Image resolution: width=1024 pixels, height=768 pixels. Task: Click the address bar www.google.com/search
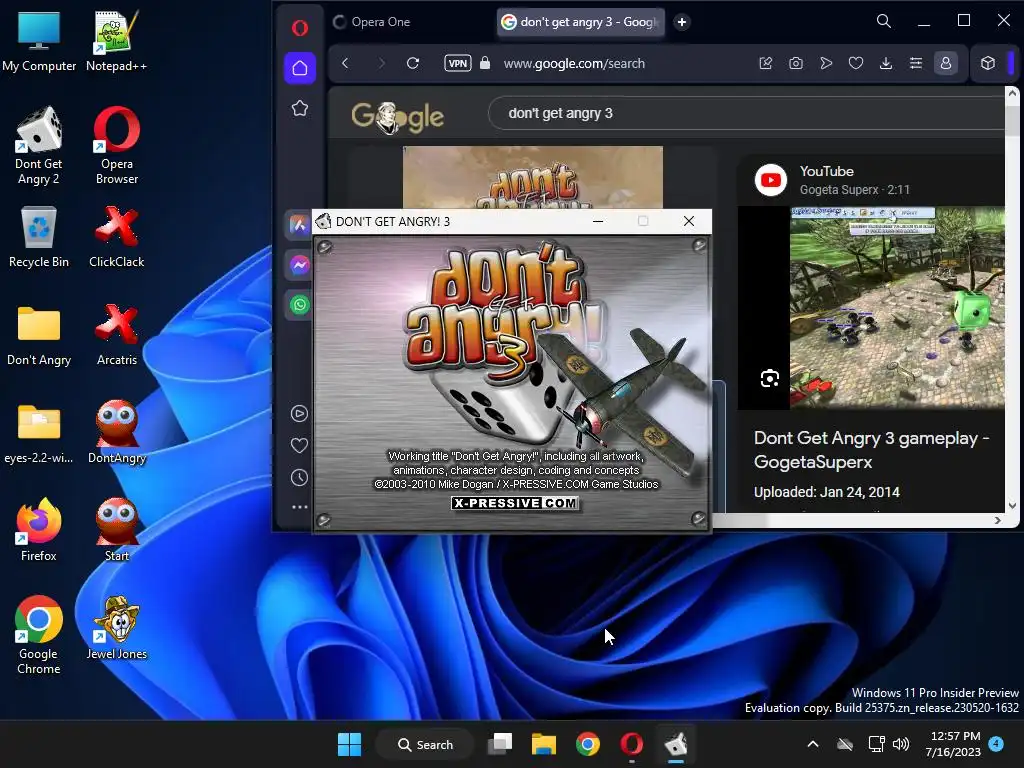574,63
